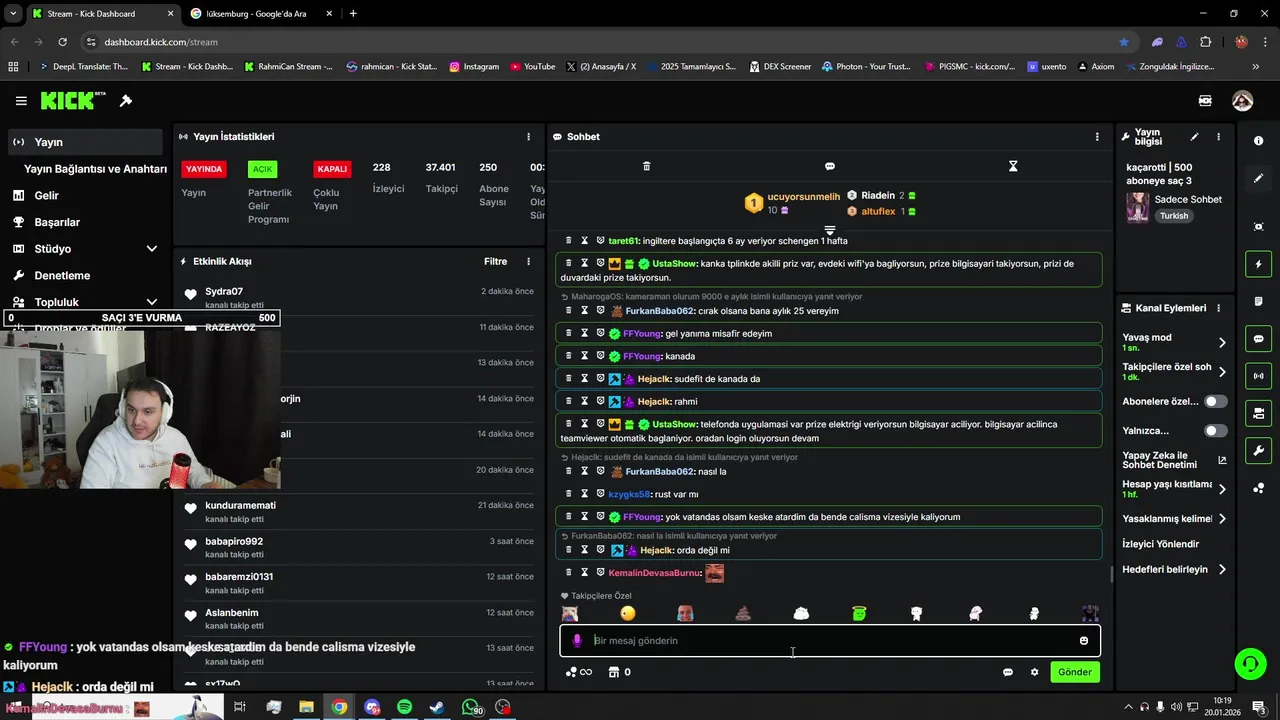Open Denetleme in the left sidebar
Image resolution: width=1280 pixels, height=720 pixels.
click(62, 276)
